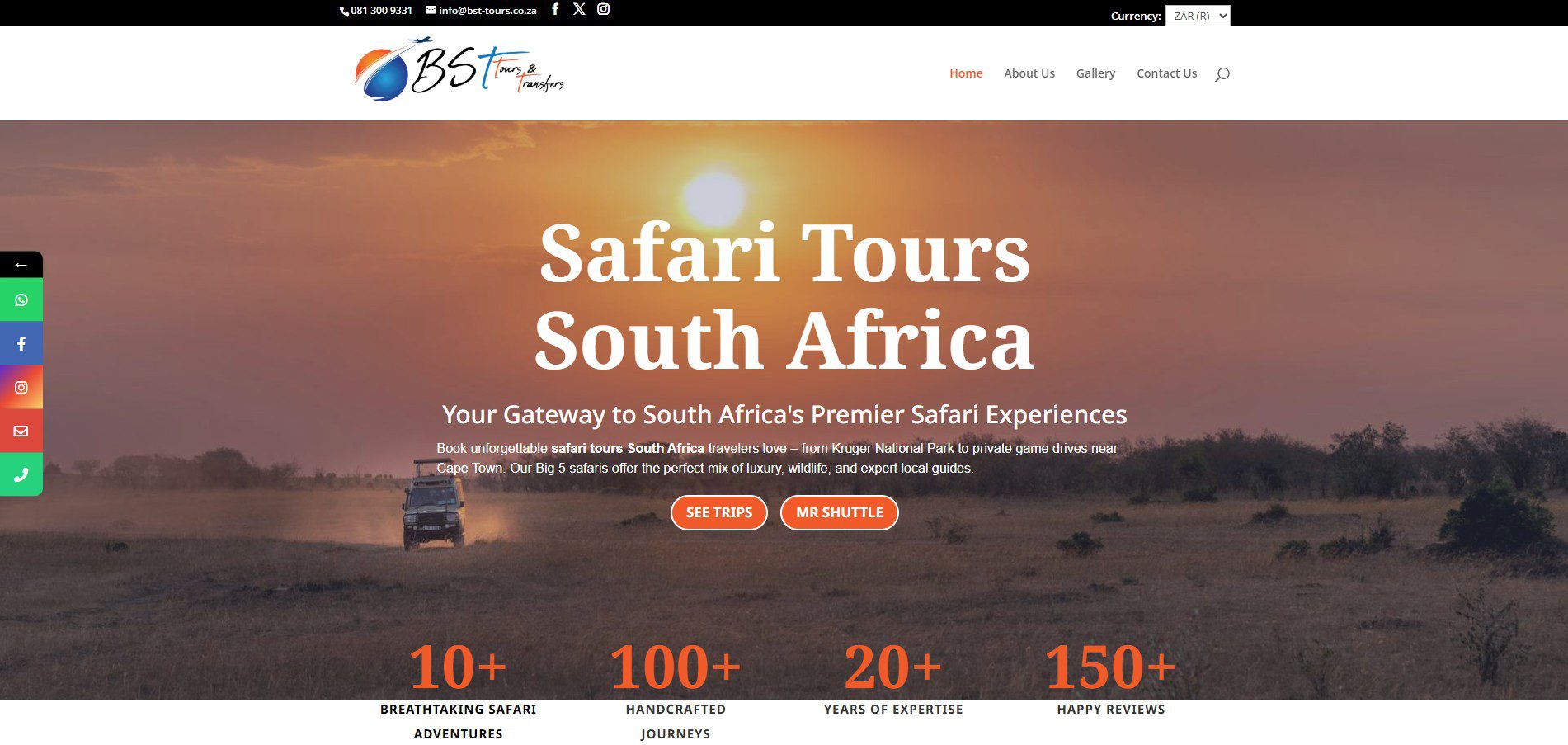The image size is (1568, 745).
Task: Open the Contact Us menu link
Action: tap(1165, 73)
